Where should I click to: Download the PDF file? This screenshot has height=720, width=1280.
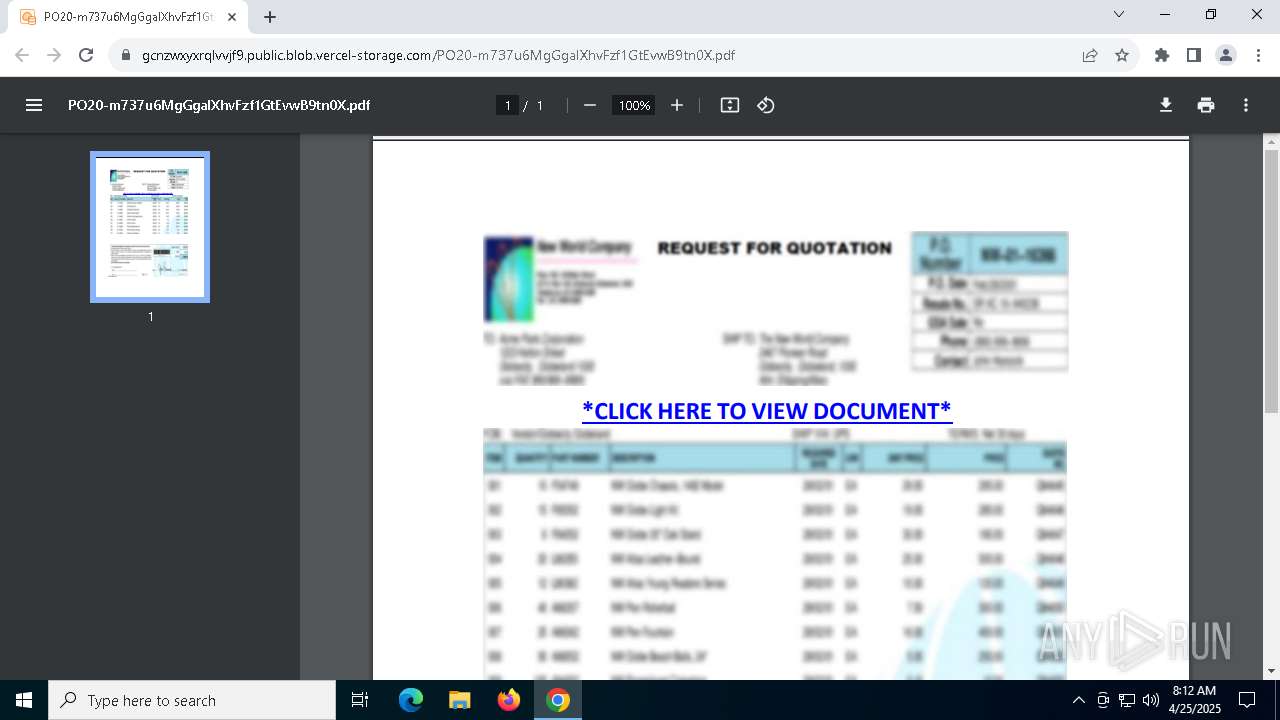pyautogui.click(x=1166, y=105)
